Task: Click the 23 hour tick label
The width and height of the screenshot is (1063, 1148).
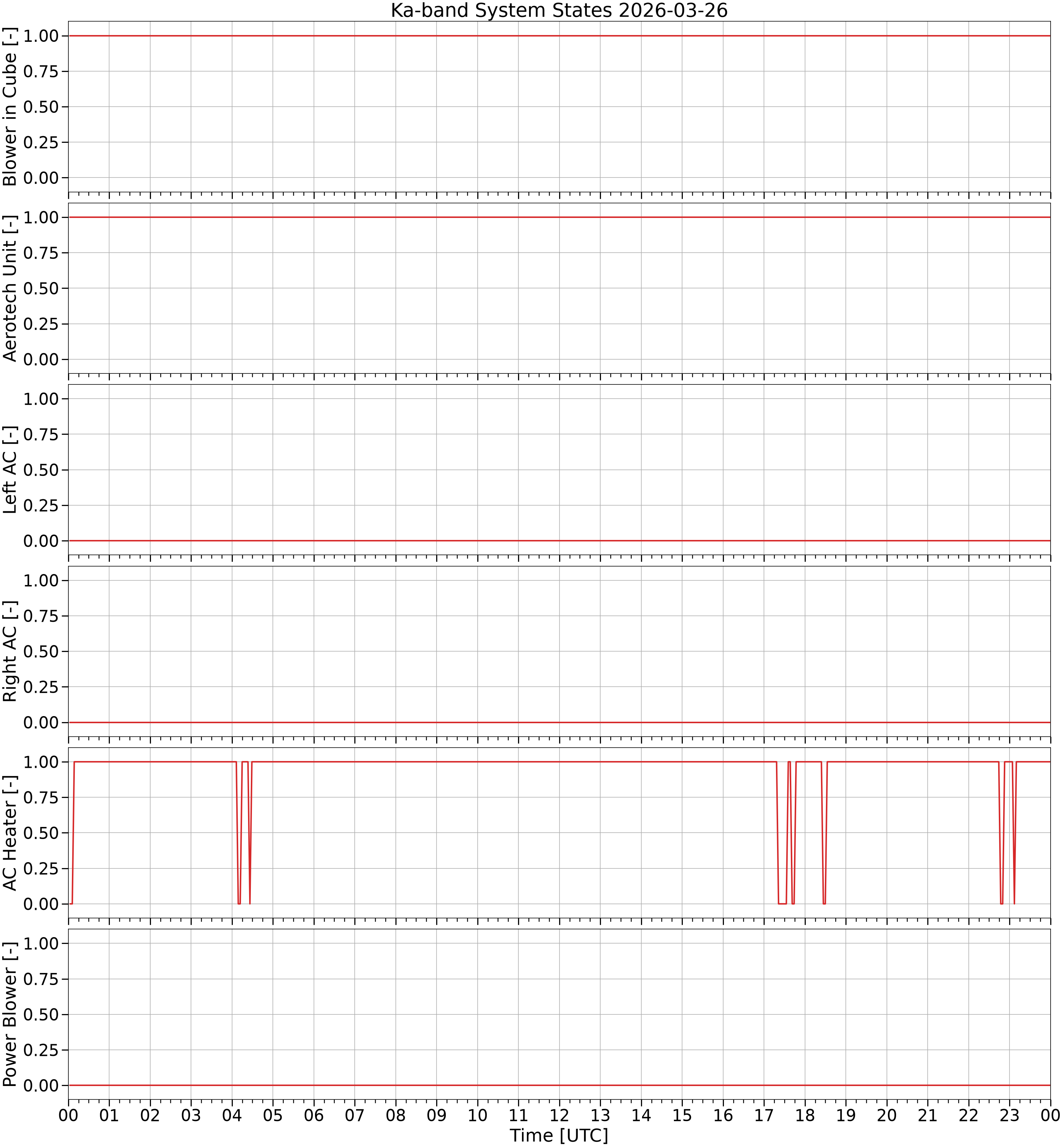Action: coord(1009,1115)
